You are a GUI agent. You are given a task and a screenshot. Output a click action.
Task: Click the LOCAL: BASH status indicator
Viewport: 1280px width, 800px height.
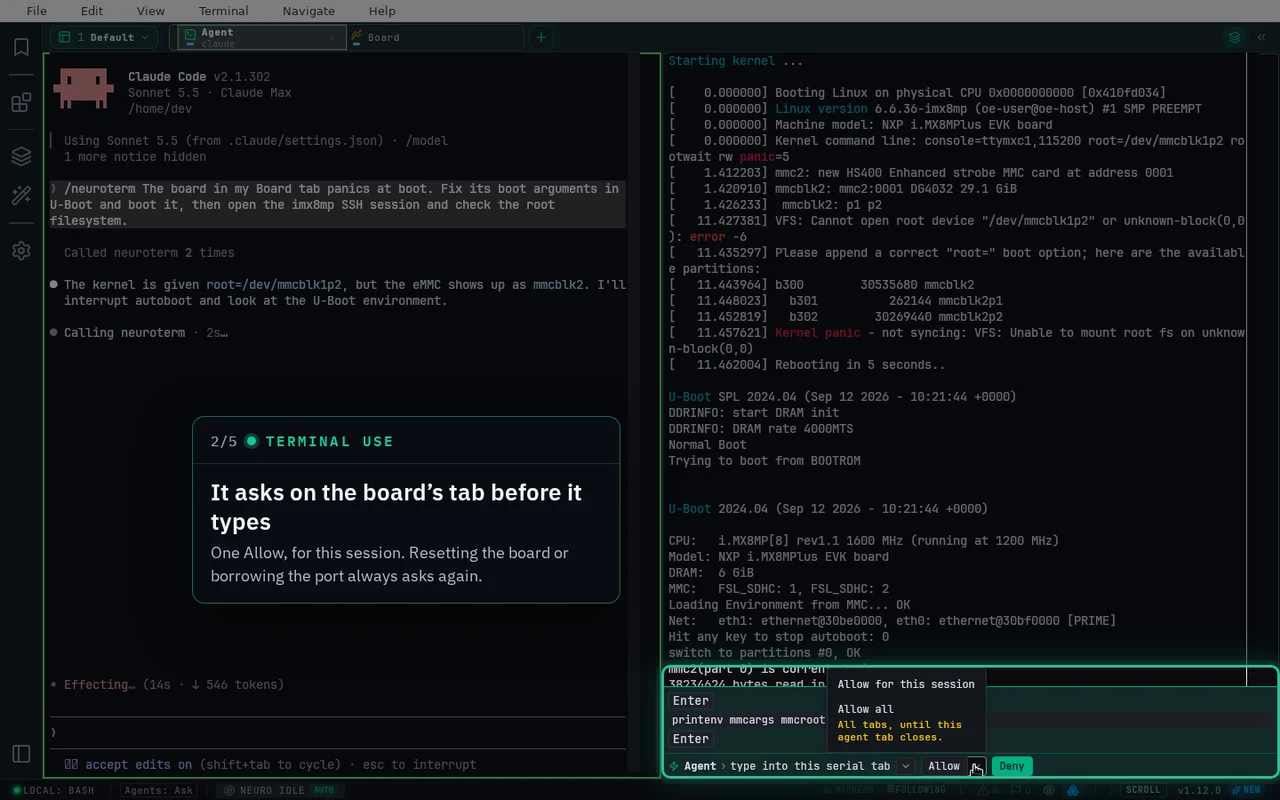click(x=55, y=790)
